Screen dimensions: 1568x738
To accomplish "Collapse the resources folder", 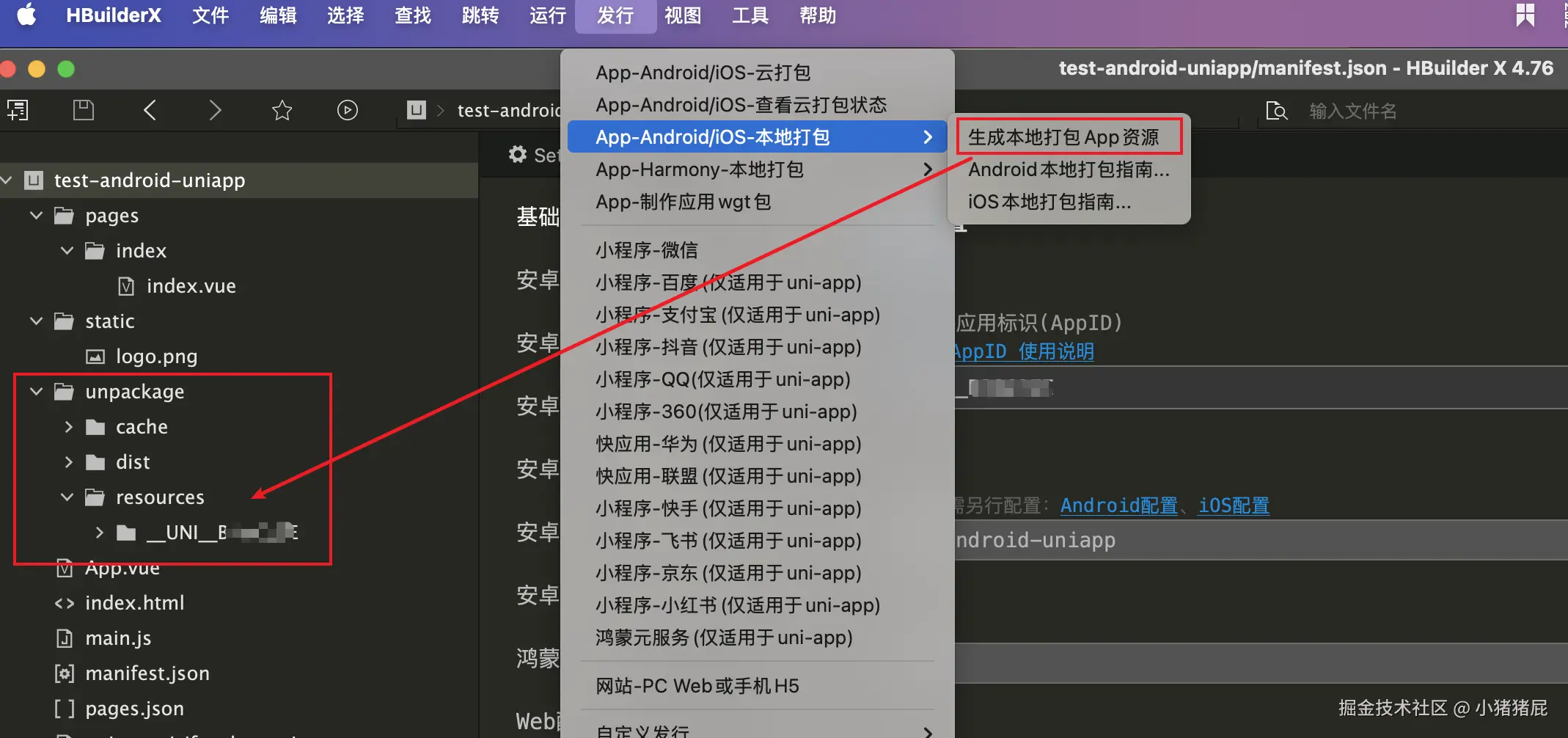I will 67,497.
